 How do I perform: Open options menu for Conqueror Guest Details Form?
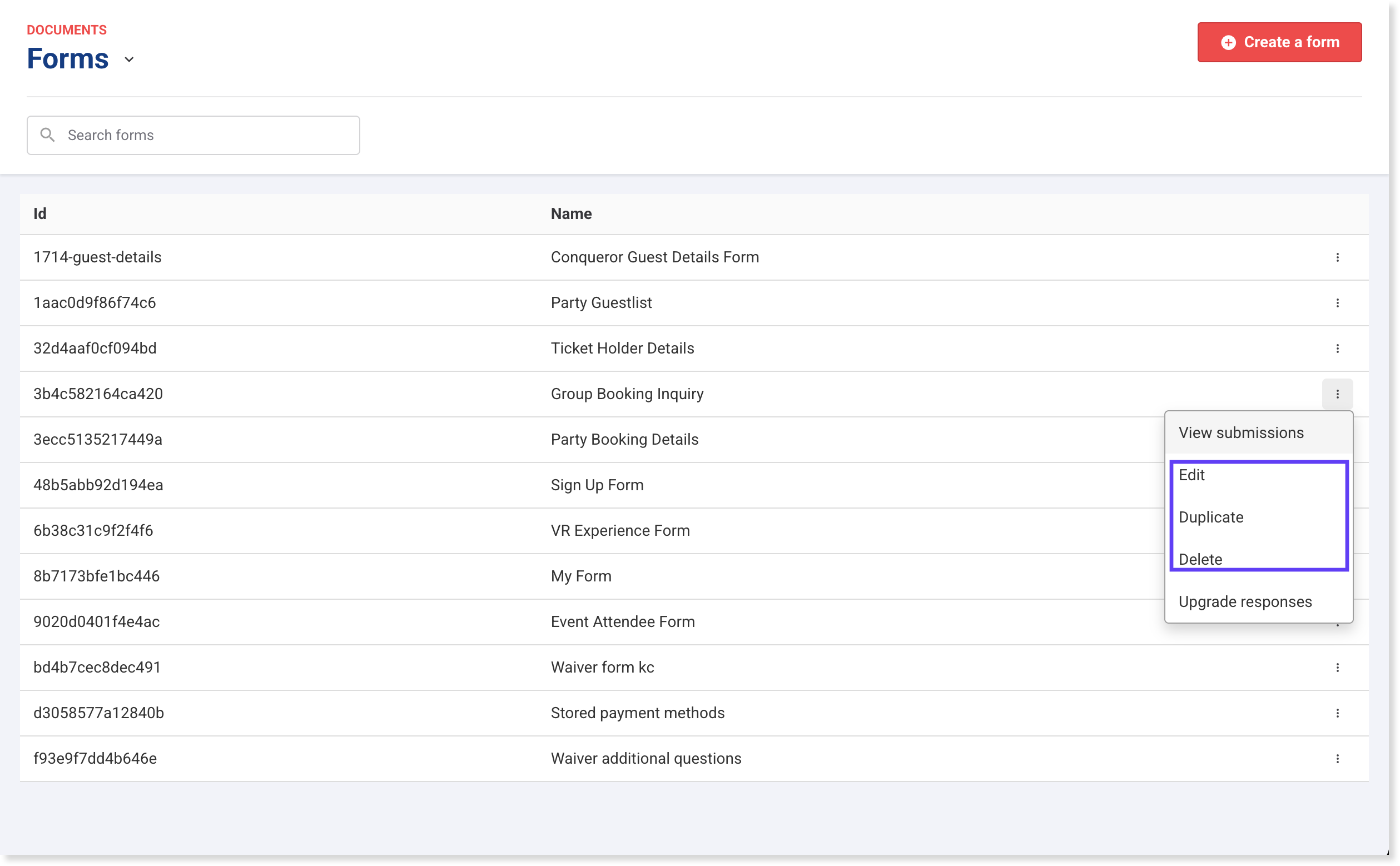pyautogui.click(x=1337, y=257)
